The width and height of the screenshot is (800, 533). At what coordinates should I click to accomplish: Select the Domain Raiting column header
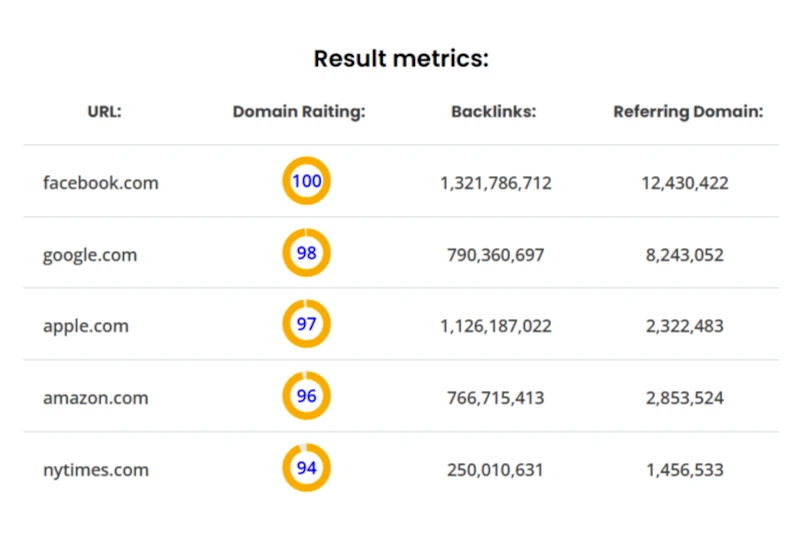coord(299,112)
